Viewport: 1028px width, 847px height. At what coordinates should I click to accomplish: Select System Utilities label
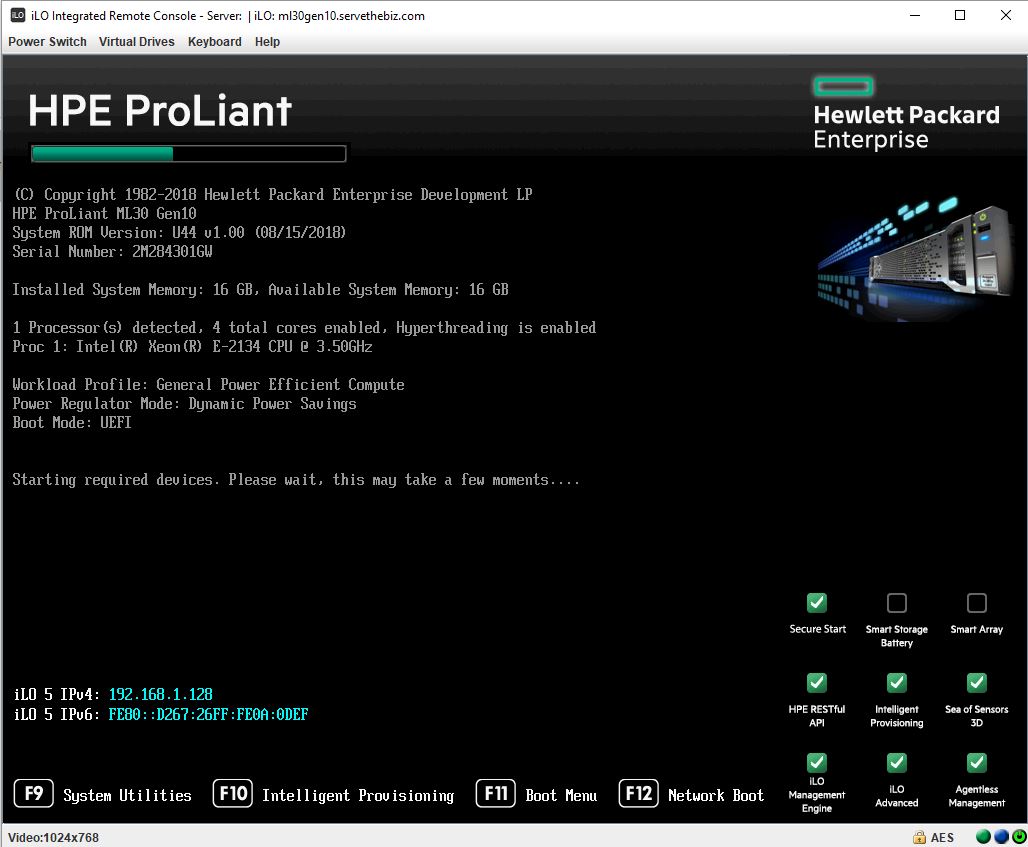click(127, 795)
